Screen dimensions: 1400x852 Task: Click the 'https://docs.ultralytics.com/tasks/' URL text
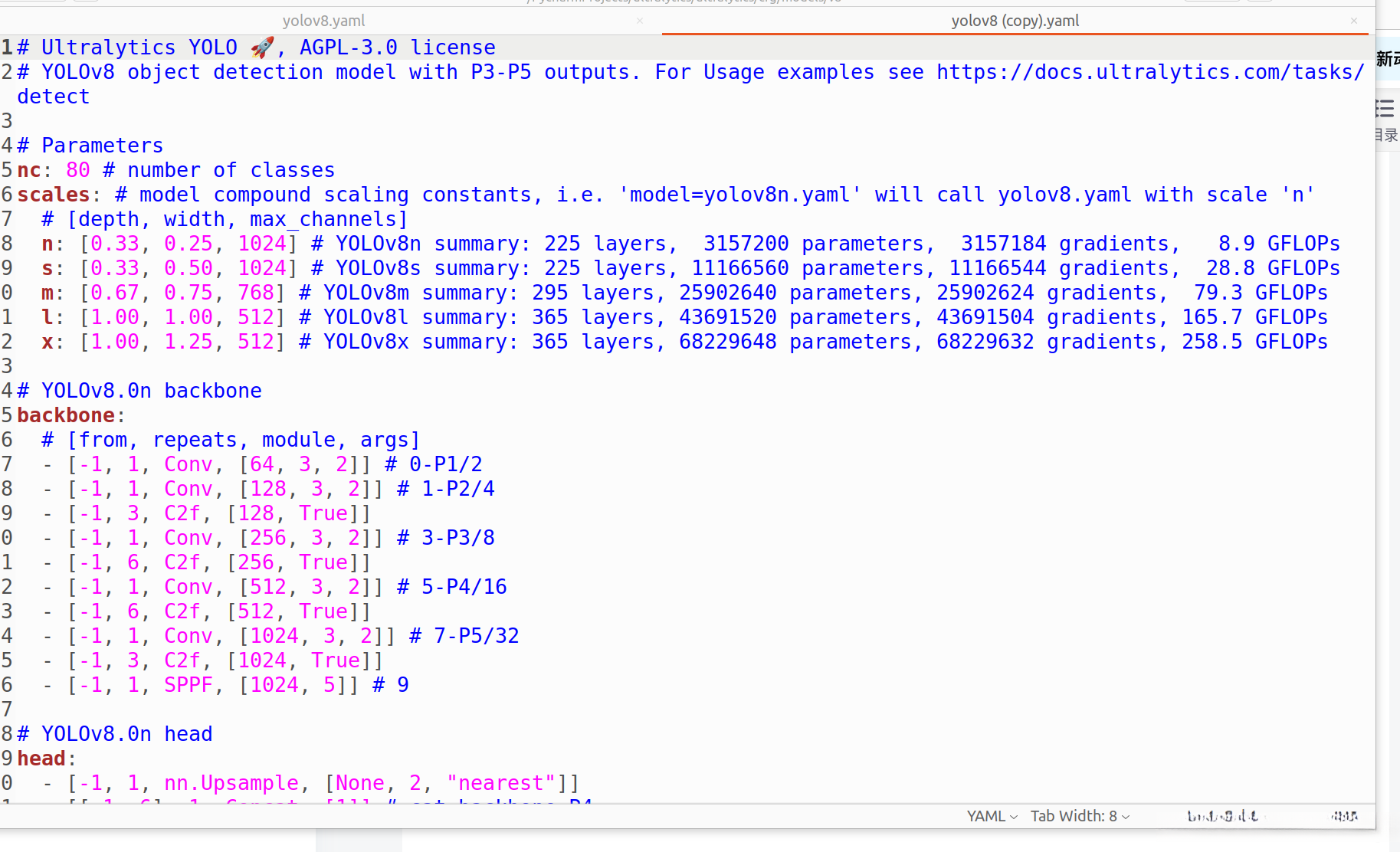1151,72
